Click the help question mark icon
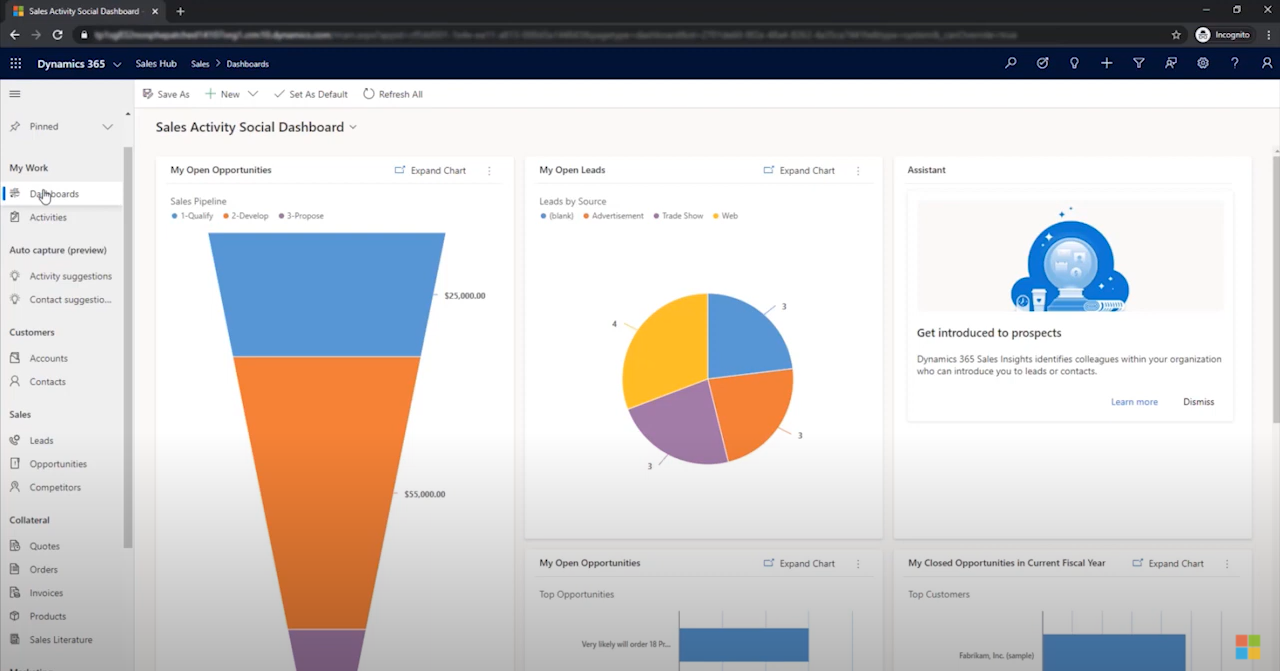 [x=1234, y=63]
